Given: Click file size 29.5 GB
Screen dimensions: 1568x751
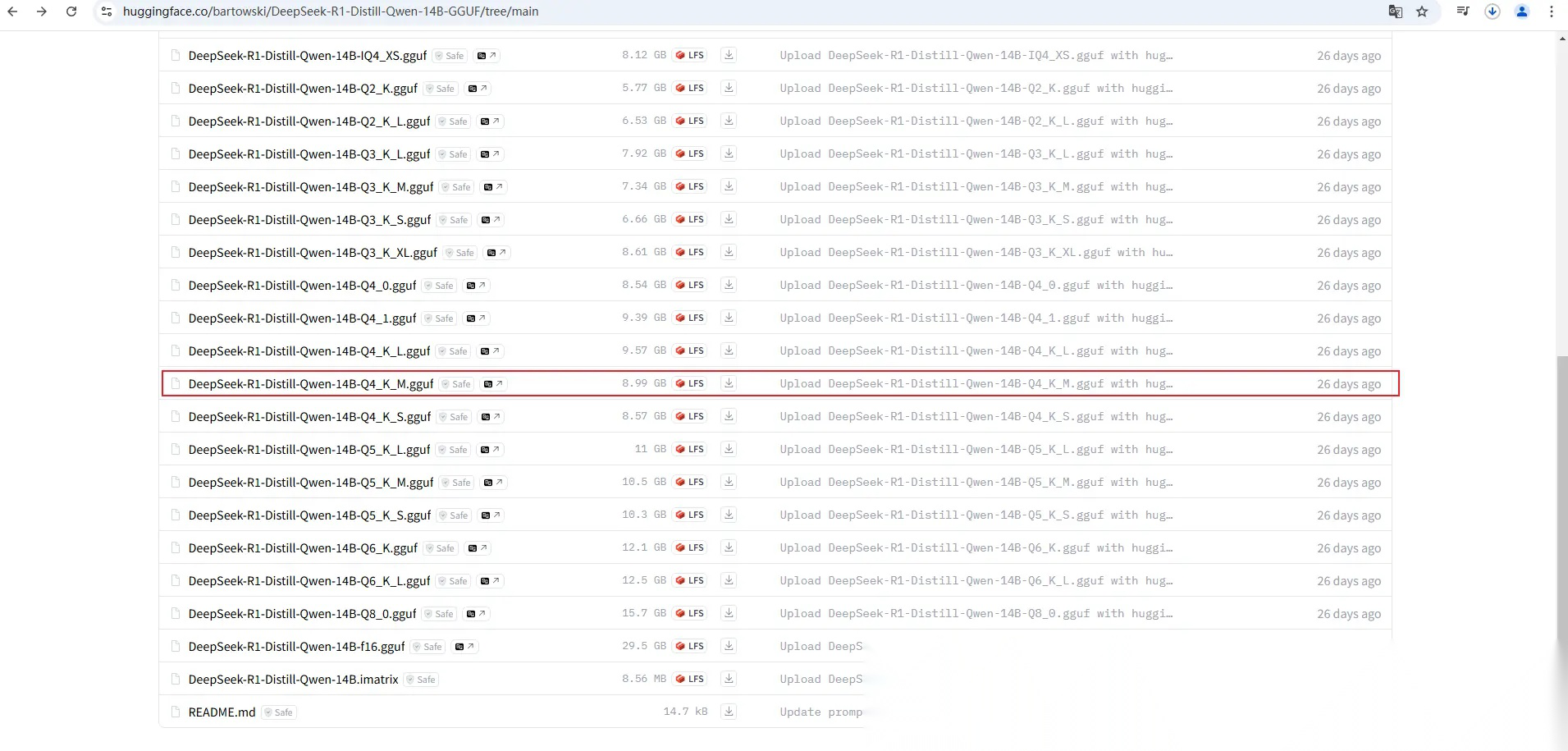Looking at the screenshot, I should pos(644,646).
